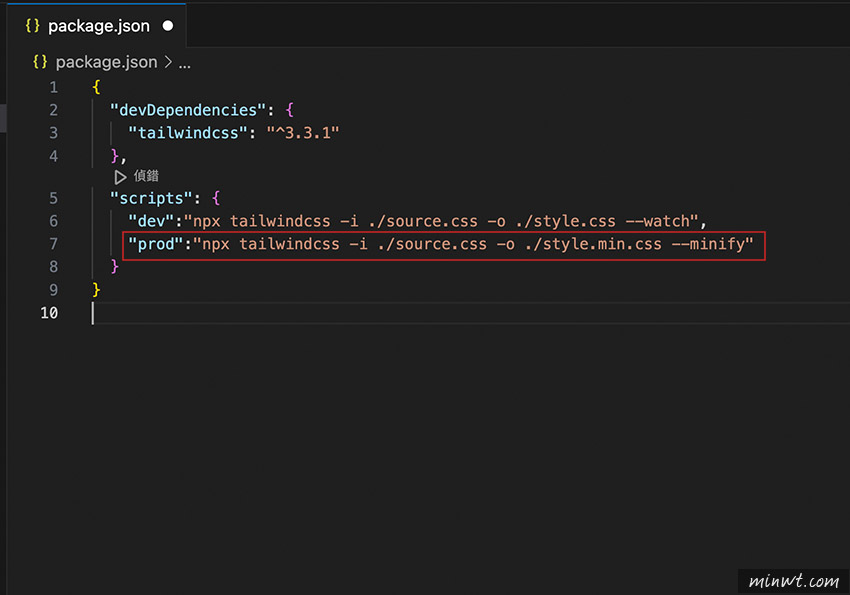850x595 pixels.
Task: Click line number 5 in the gutter
Action: coord(53,198)
